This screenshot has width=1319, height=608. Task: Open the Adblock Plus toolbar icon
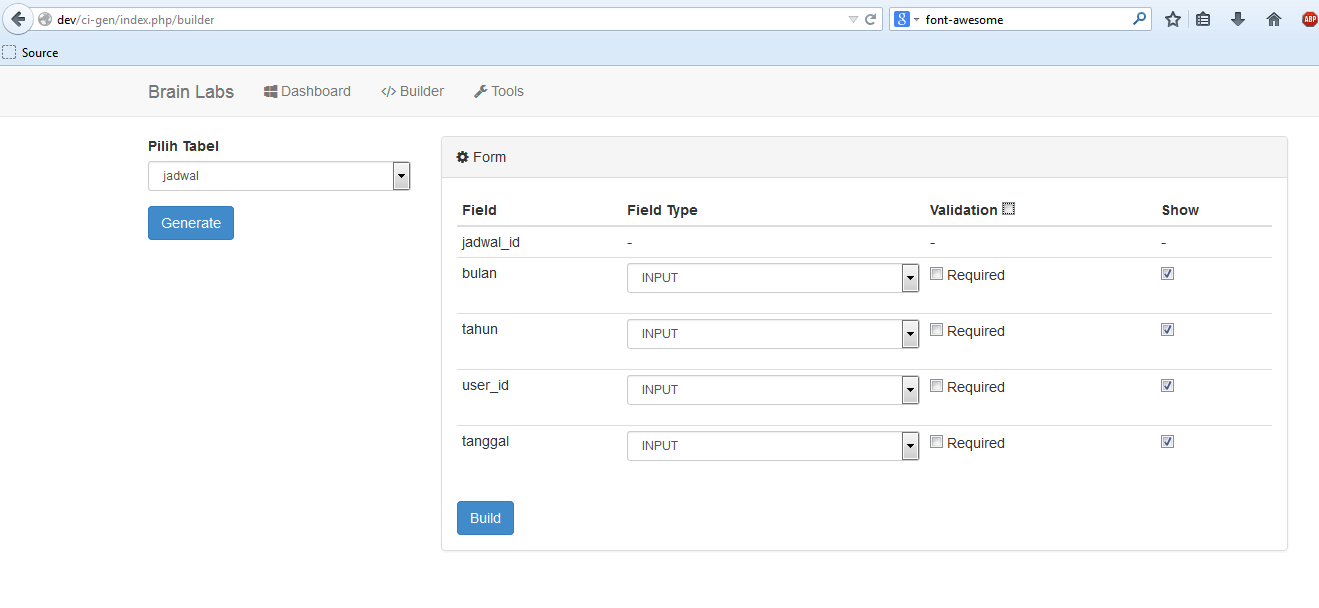pos(1309,18)
